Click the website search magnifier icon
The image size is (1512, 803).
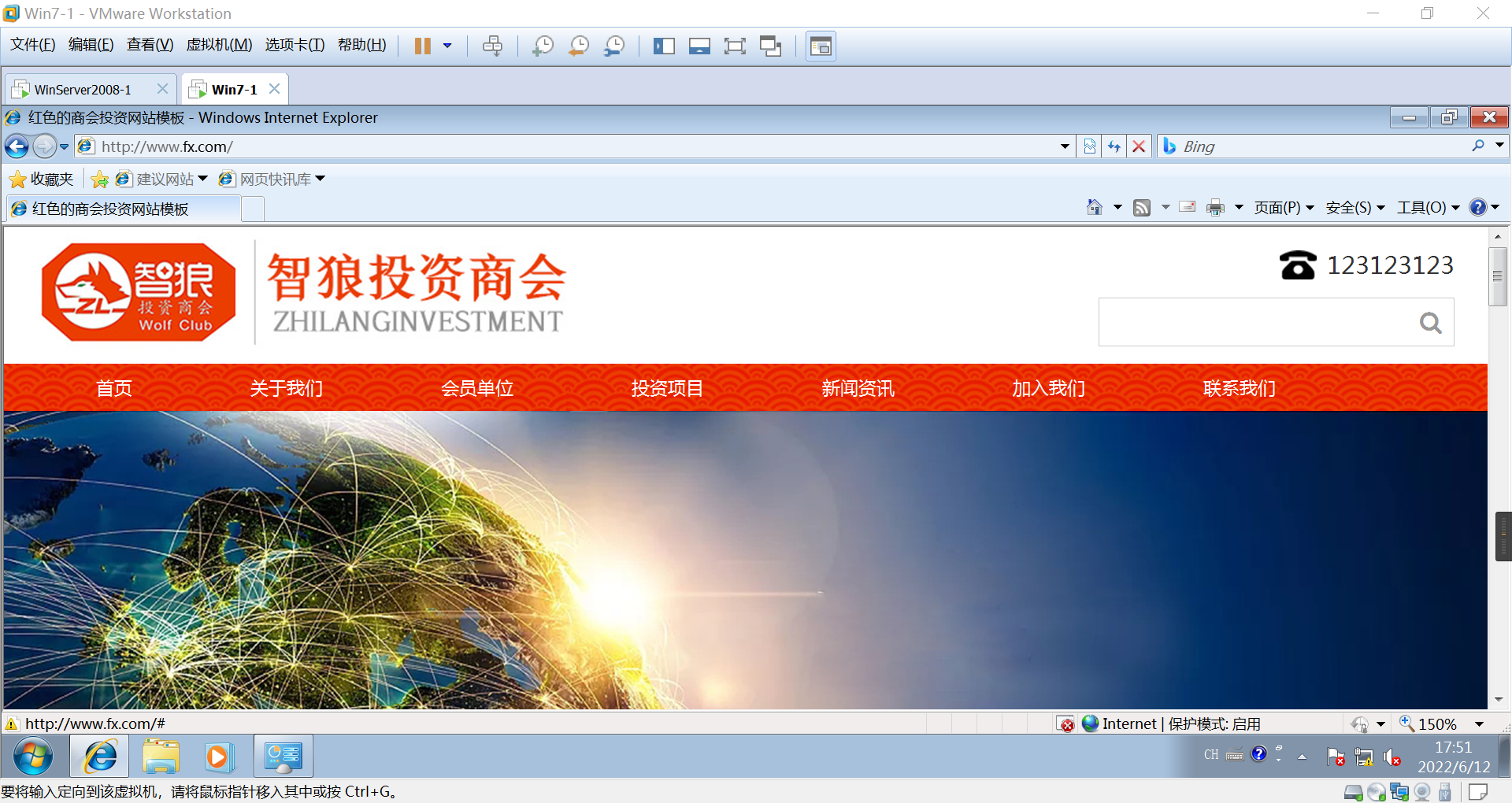[x=1430, y=323]
